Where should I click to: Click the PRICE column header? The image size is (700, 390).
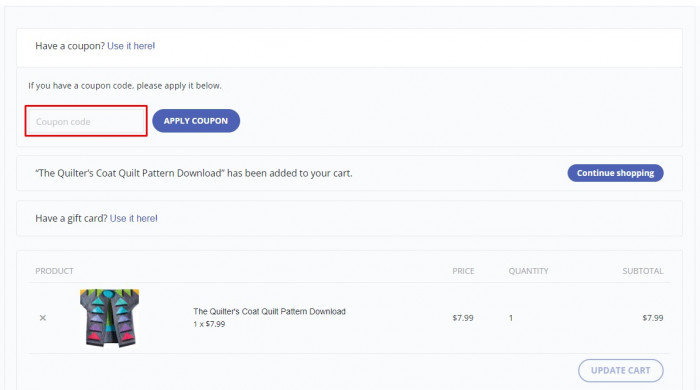(x=463, y=271)
